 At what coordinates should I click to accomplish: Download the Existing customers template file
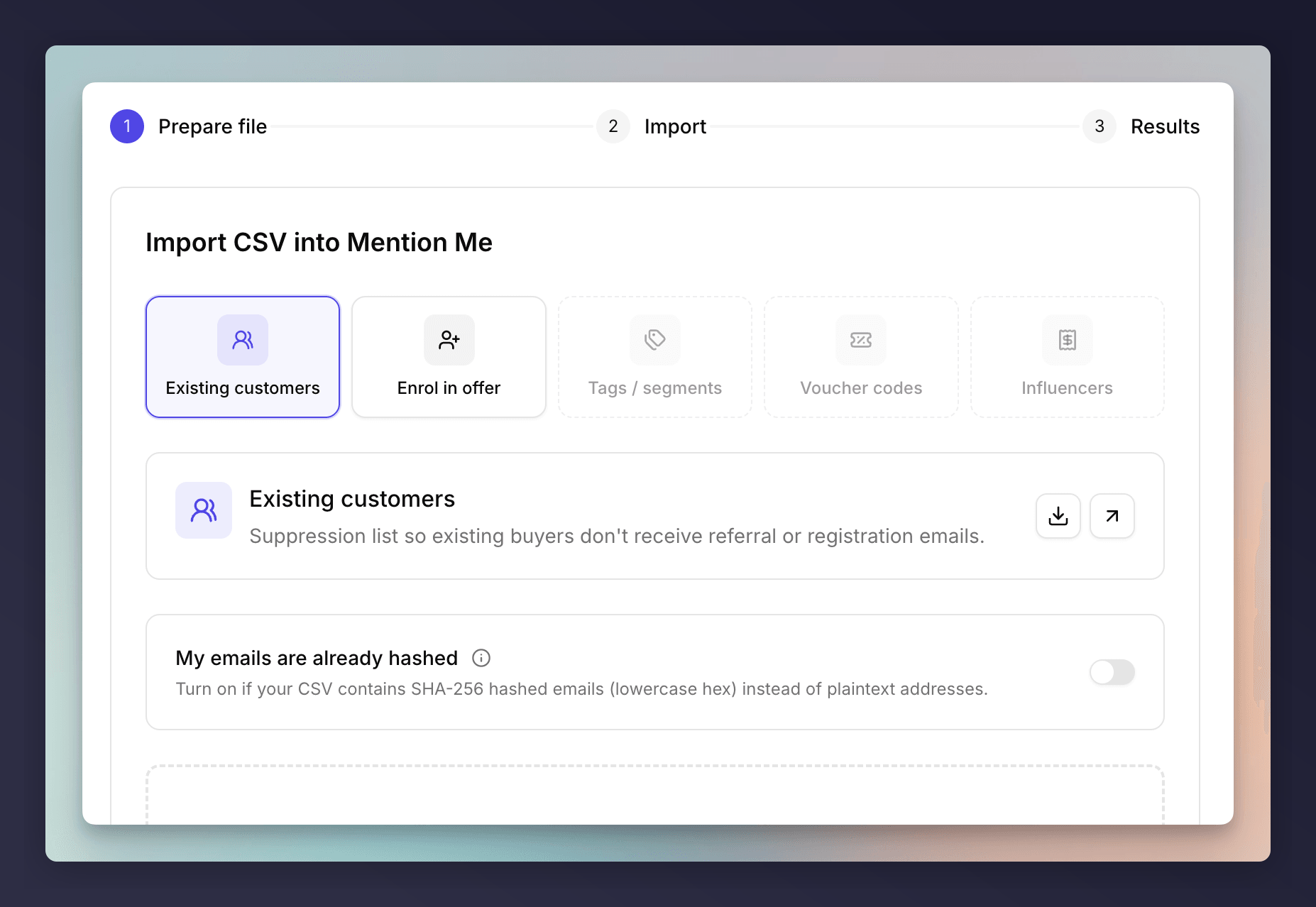[1058, 516]
